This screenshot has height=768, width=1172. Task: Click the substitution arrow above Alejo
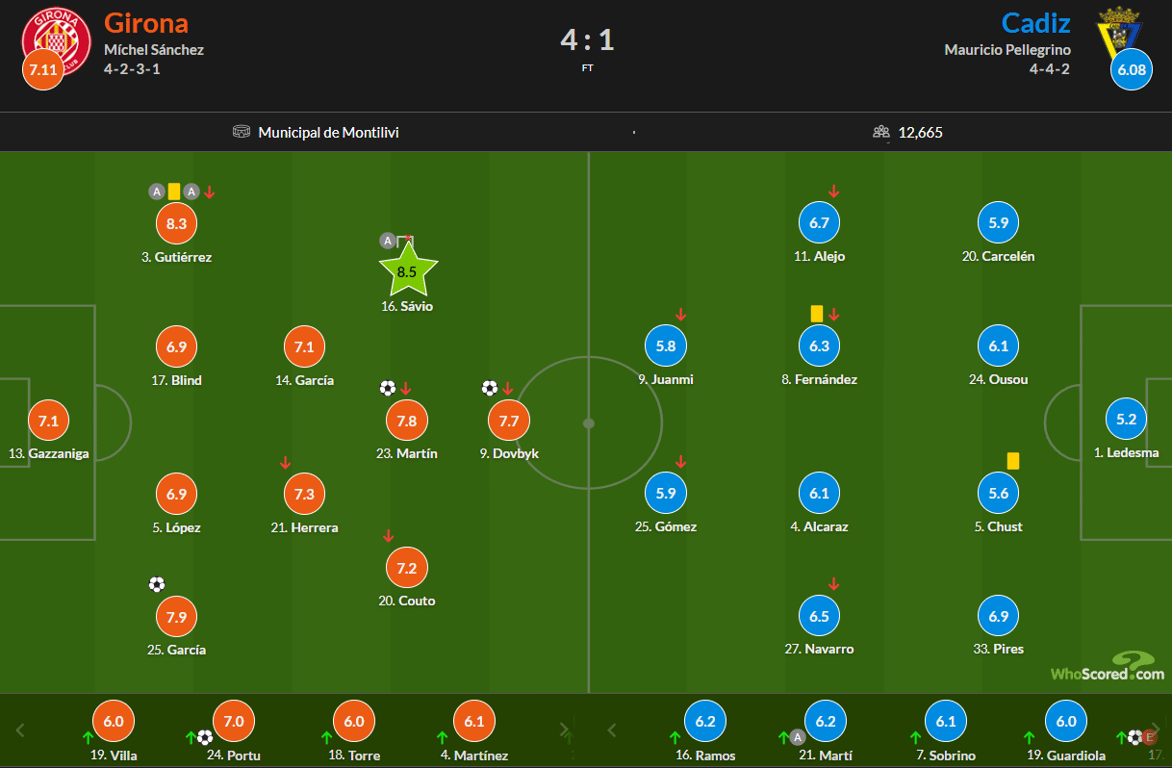[x=834, y=191]
